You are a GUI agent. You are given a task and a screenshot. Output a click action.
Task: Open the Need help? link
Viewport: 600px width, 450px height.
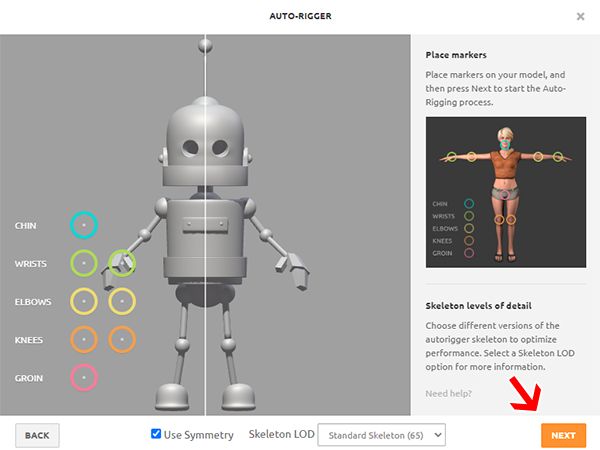448,393
